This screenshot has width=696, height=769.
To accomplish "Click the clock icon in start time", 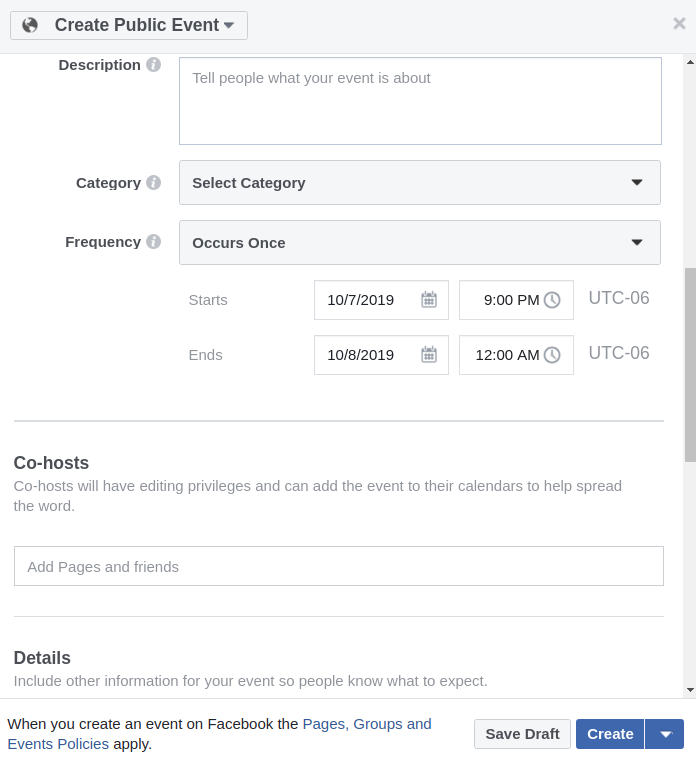I will [x=552, y=300].
